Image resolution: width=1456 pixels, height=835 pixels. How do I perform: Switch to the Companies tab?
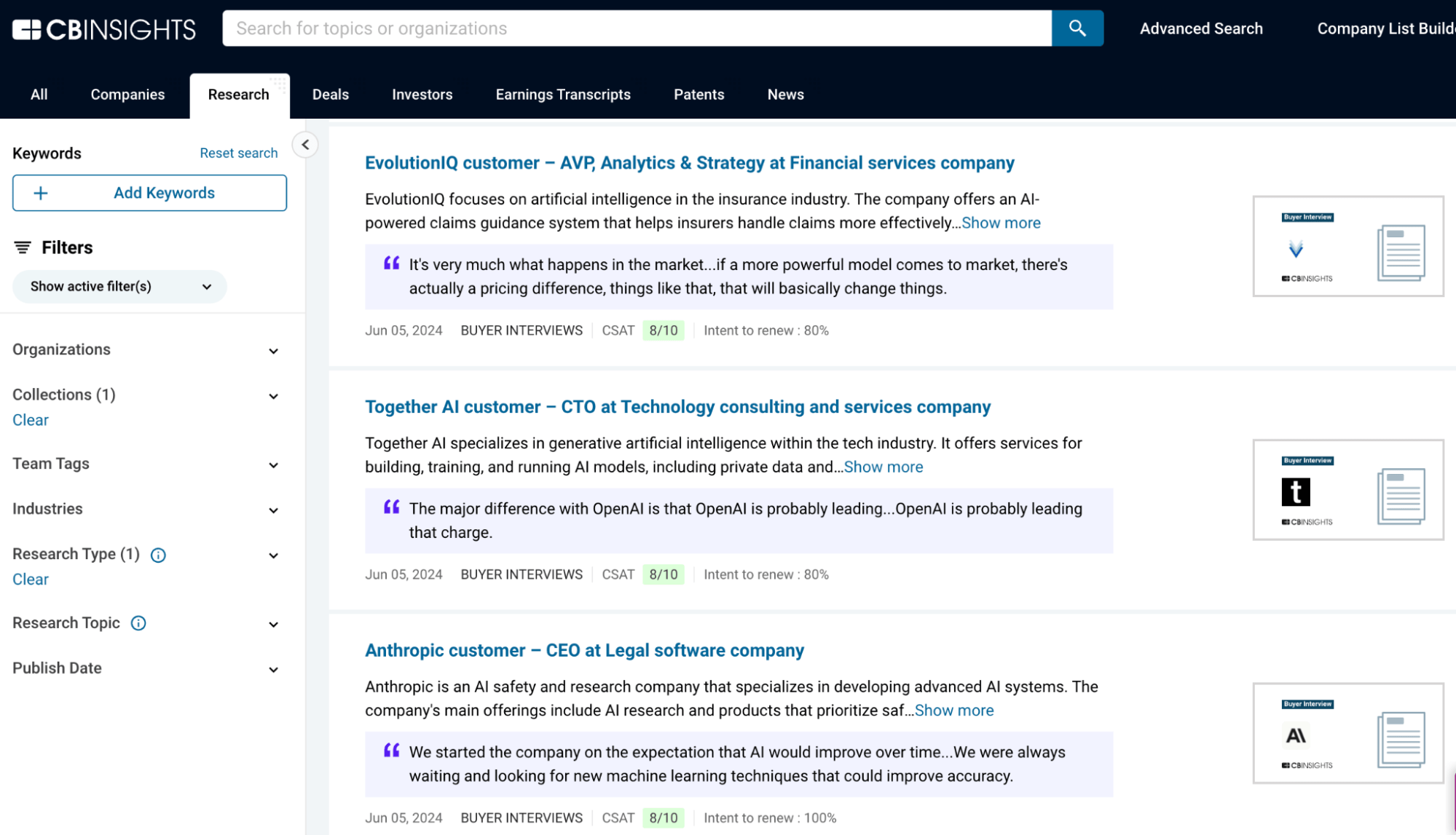pos(127,94)
